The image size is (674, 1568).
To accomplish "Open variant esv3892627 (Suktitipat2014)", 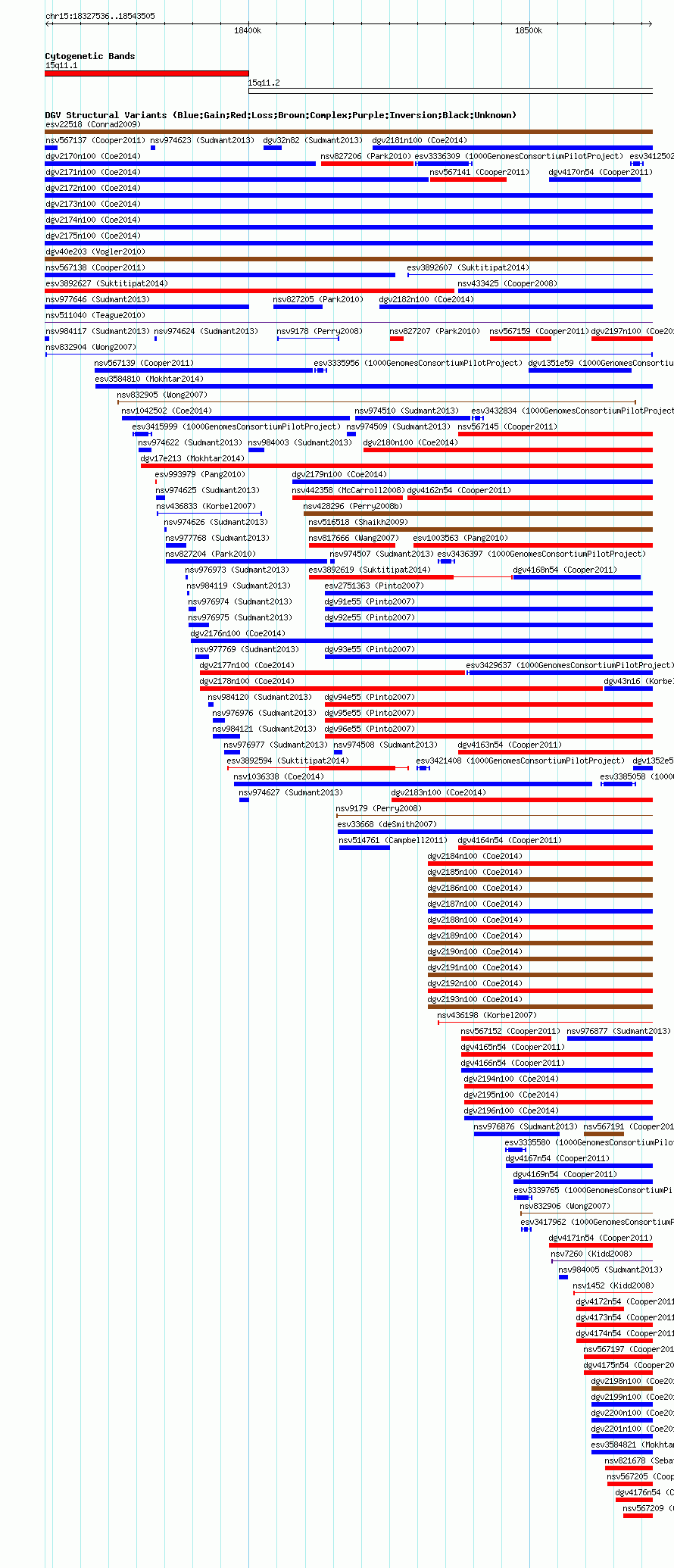I will [x=107, y=283].
